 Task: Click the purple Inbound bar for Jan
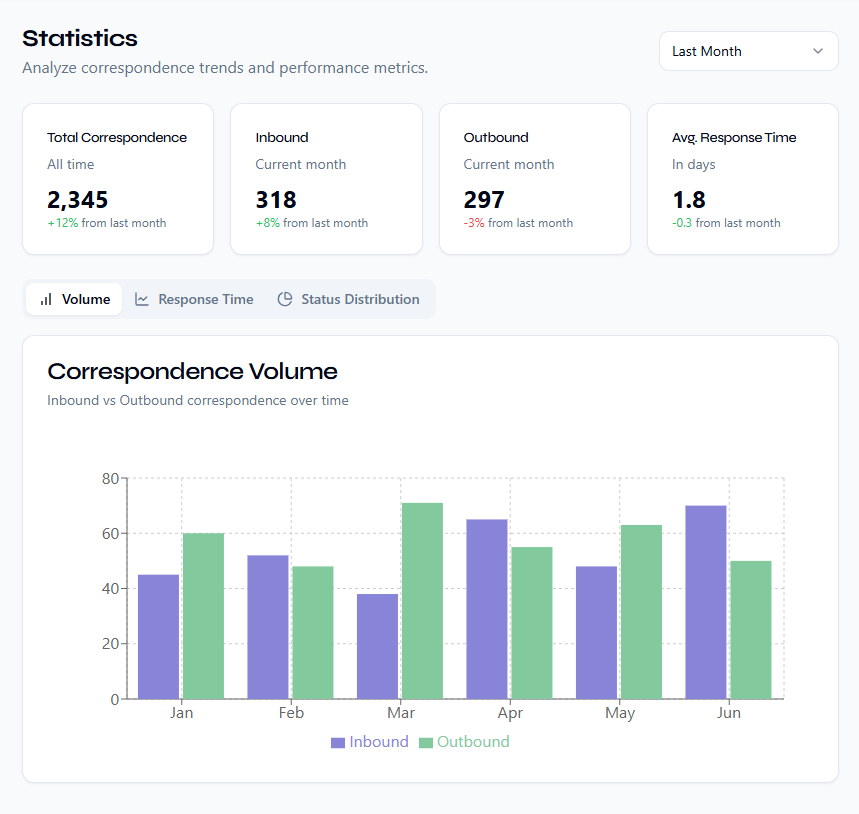tap(158, 636)
